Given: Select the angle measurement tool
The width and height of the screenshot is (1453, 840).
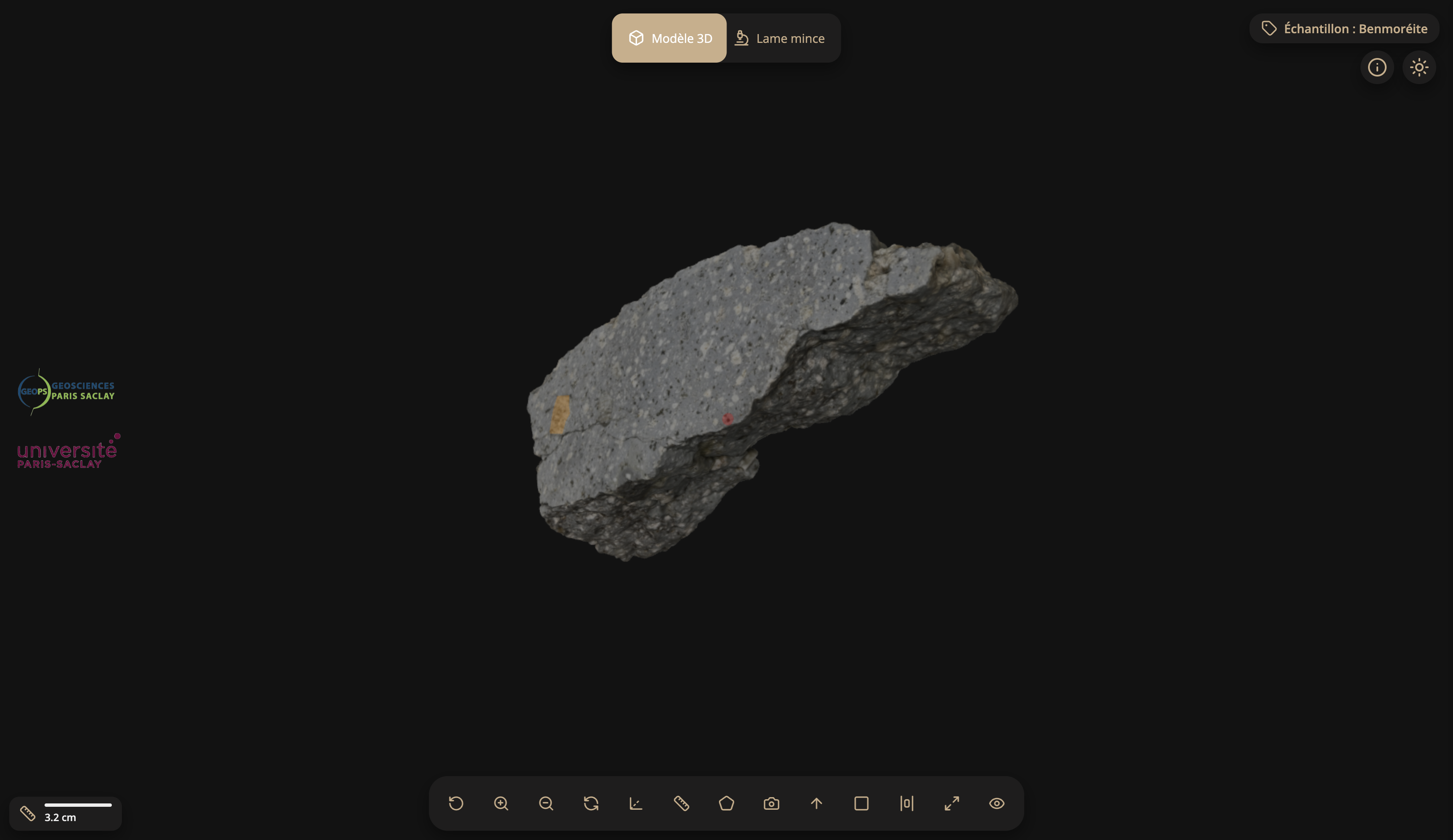Looking at the screenshot, I should (636, 803).
